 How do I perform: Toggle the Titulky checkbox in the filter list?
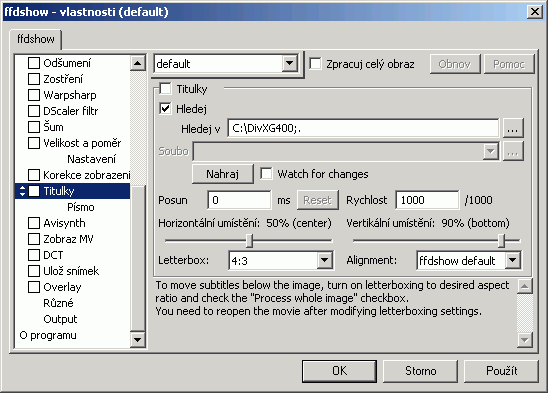[x=34, y=191]
